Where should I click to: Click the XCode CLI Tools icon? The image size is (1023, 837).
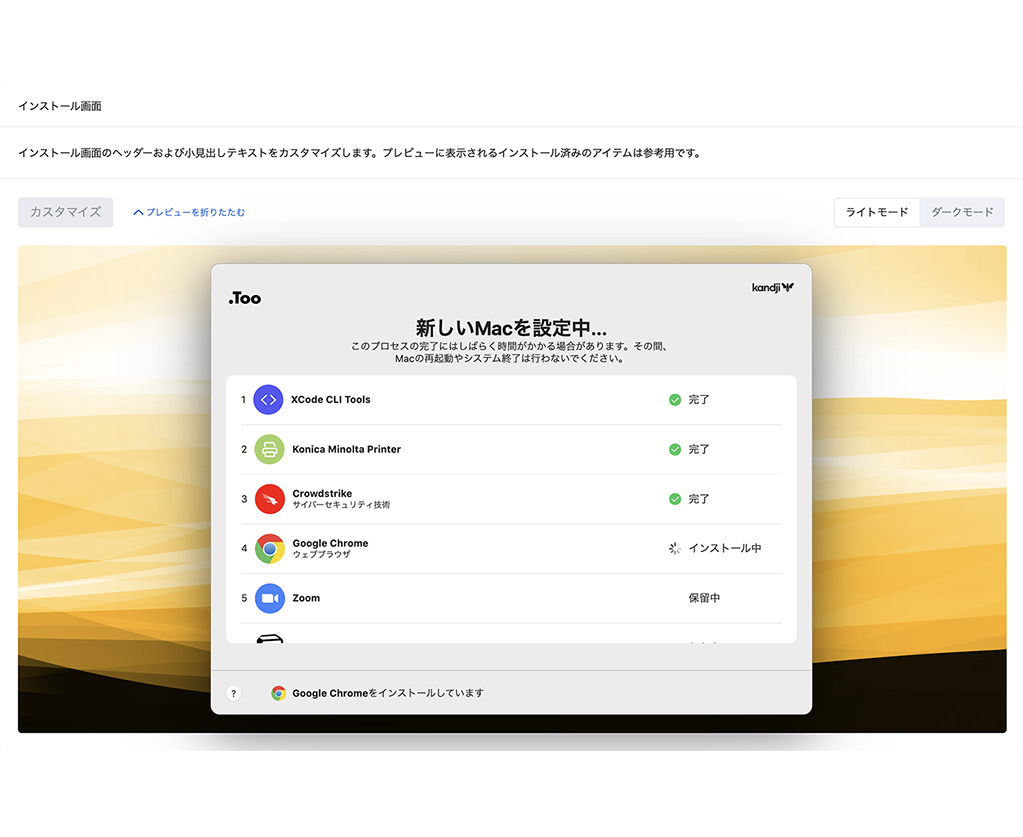click(268, 399)
